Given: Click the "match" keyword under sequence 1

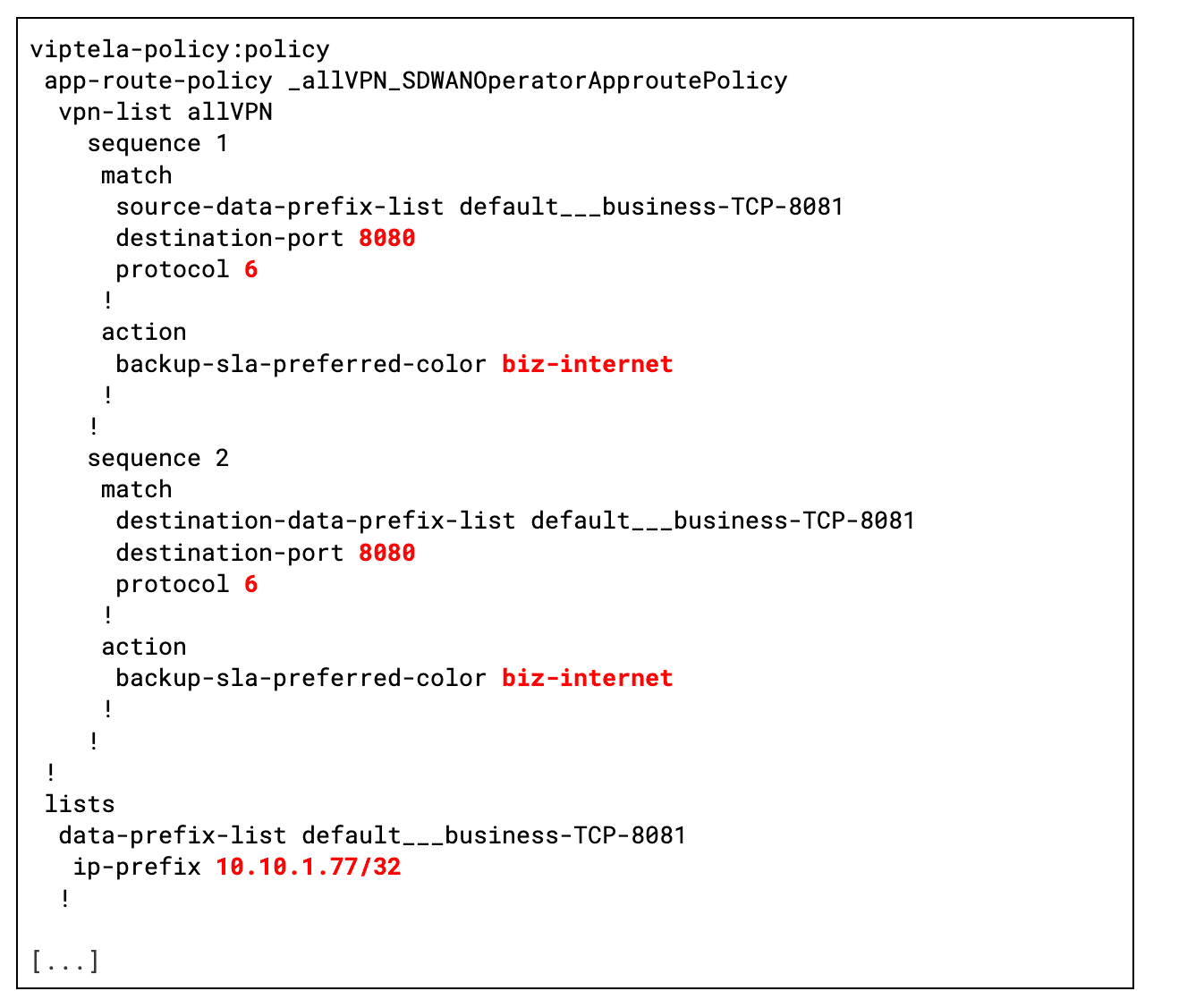Looking at the screenshot, I should click(x=136, y=175).
